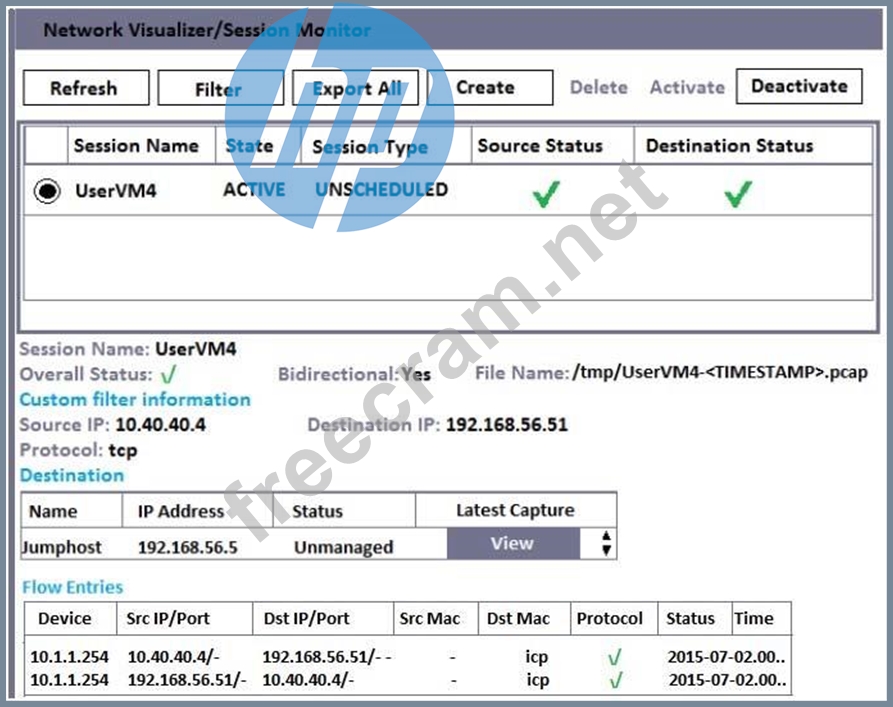Click the Activate option
The height and width of the screenshot is (707, 893).
click(x=687, y=87)
